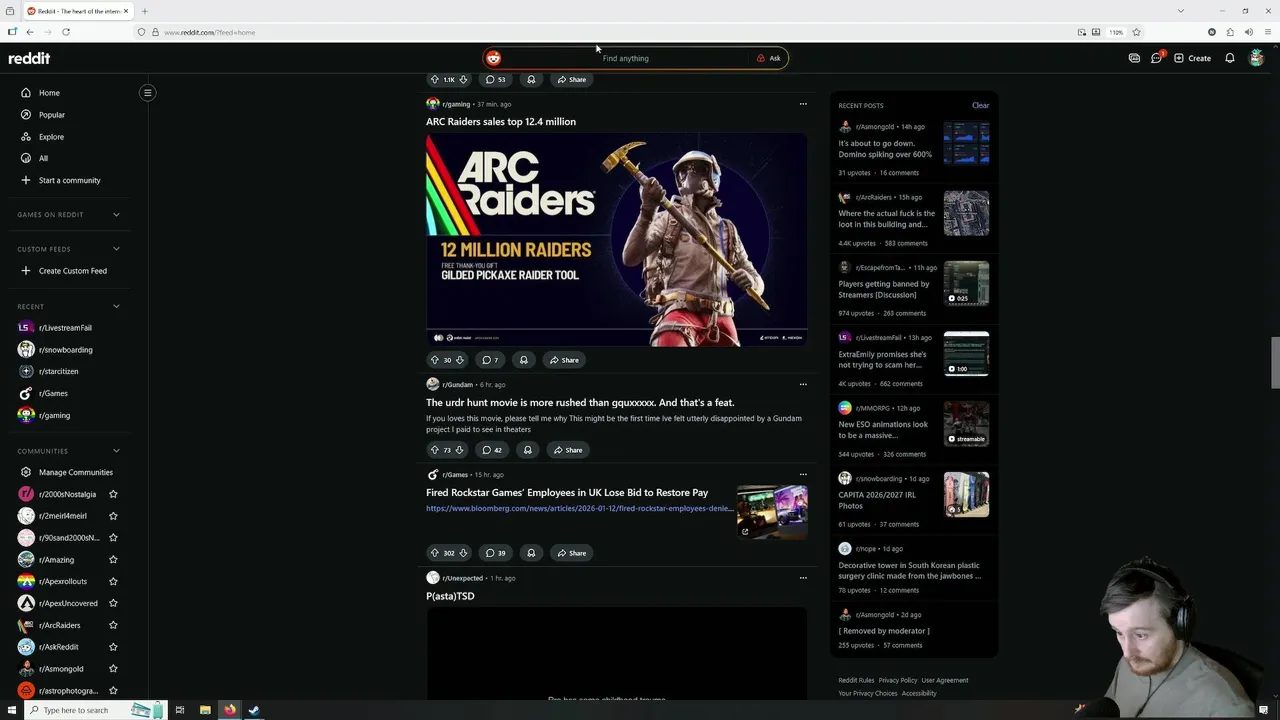Open Reddit Rules footer link
The height and width of the screenshot is (720, 1280).
point(856,681)
